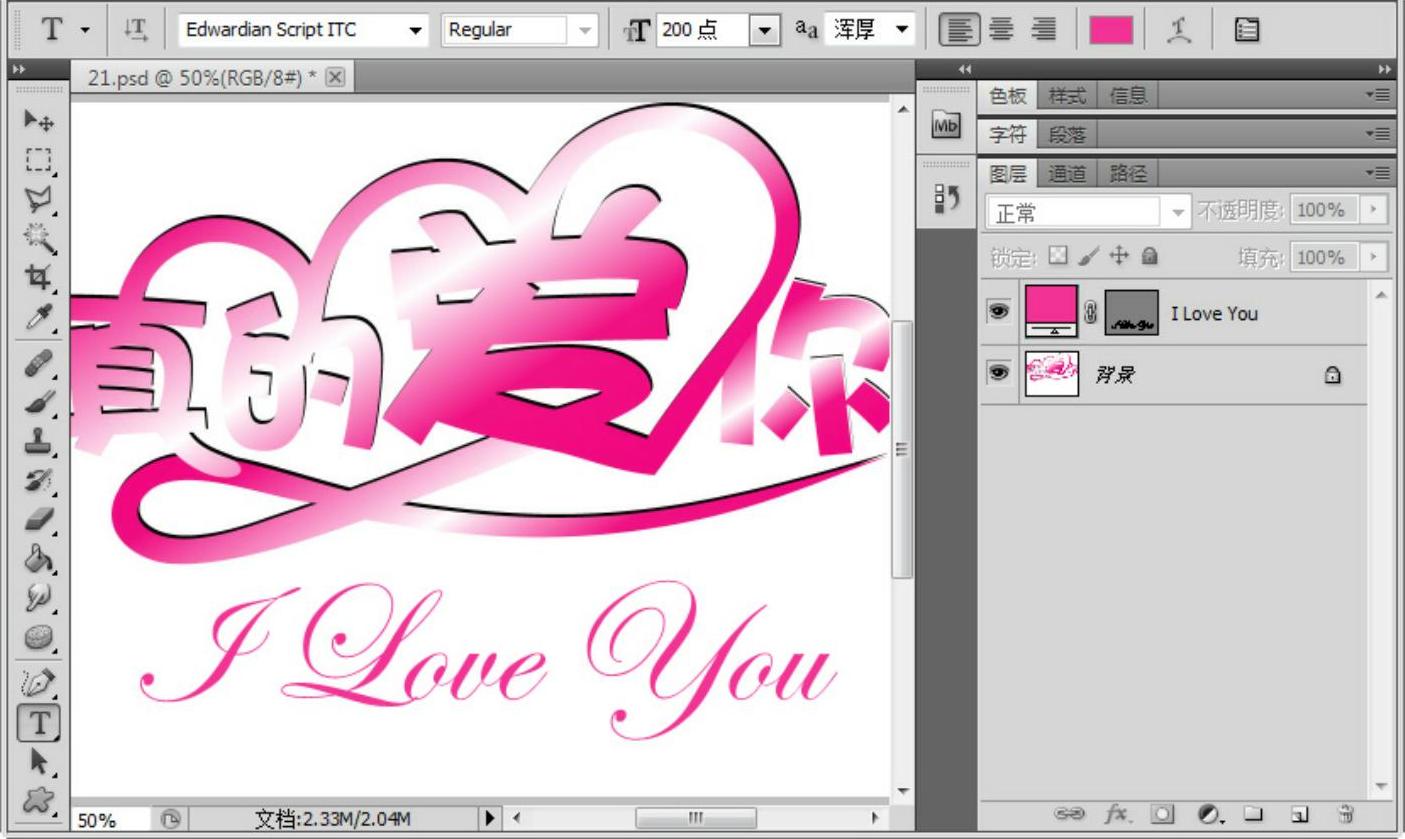Close the 21.psd document tab
The height and width of the screenshot is (839, 1405).
(335, 78)
